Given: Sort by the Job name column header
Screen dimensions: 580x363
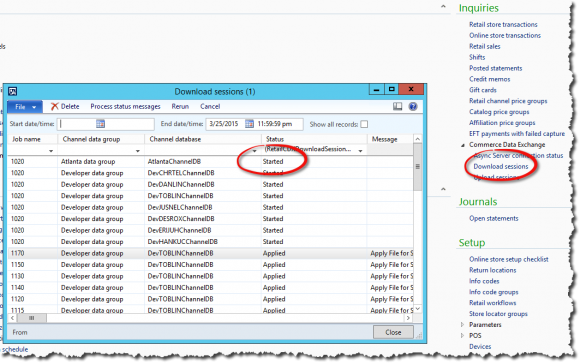Looking at the screenshot, I should 27,139.
